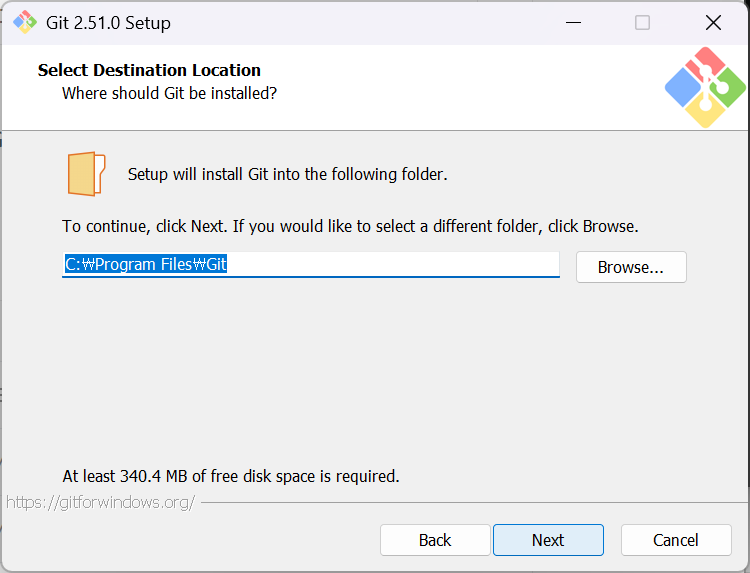Click the 'To continue, click Next' instruction text
Viewport: 750px width, 573px height.
(x=350, y=226)
